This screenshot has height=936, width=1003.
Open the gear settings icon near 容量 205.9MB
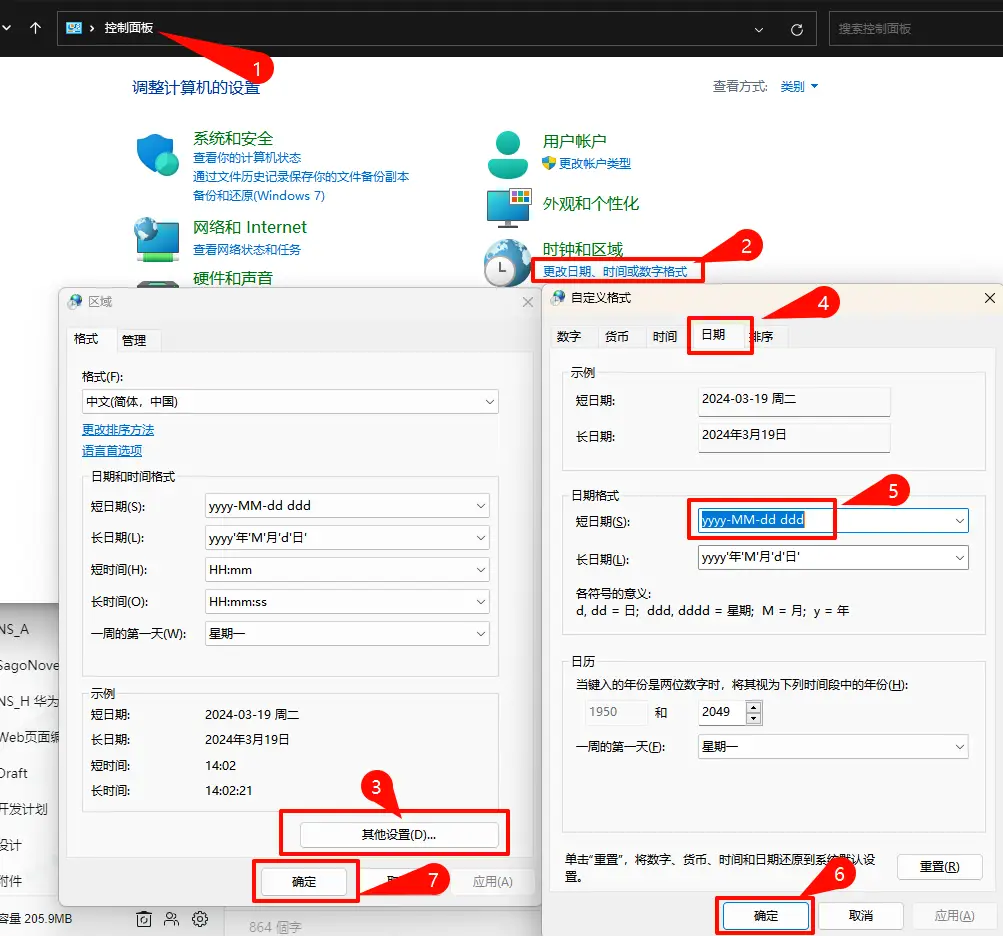[200, 919]
